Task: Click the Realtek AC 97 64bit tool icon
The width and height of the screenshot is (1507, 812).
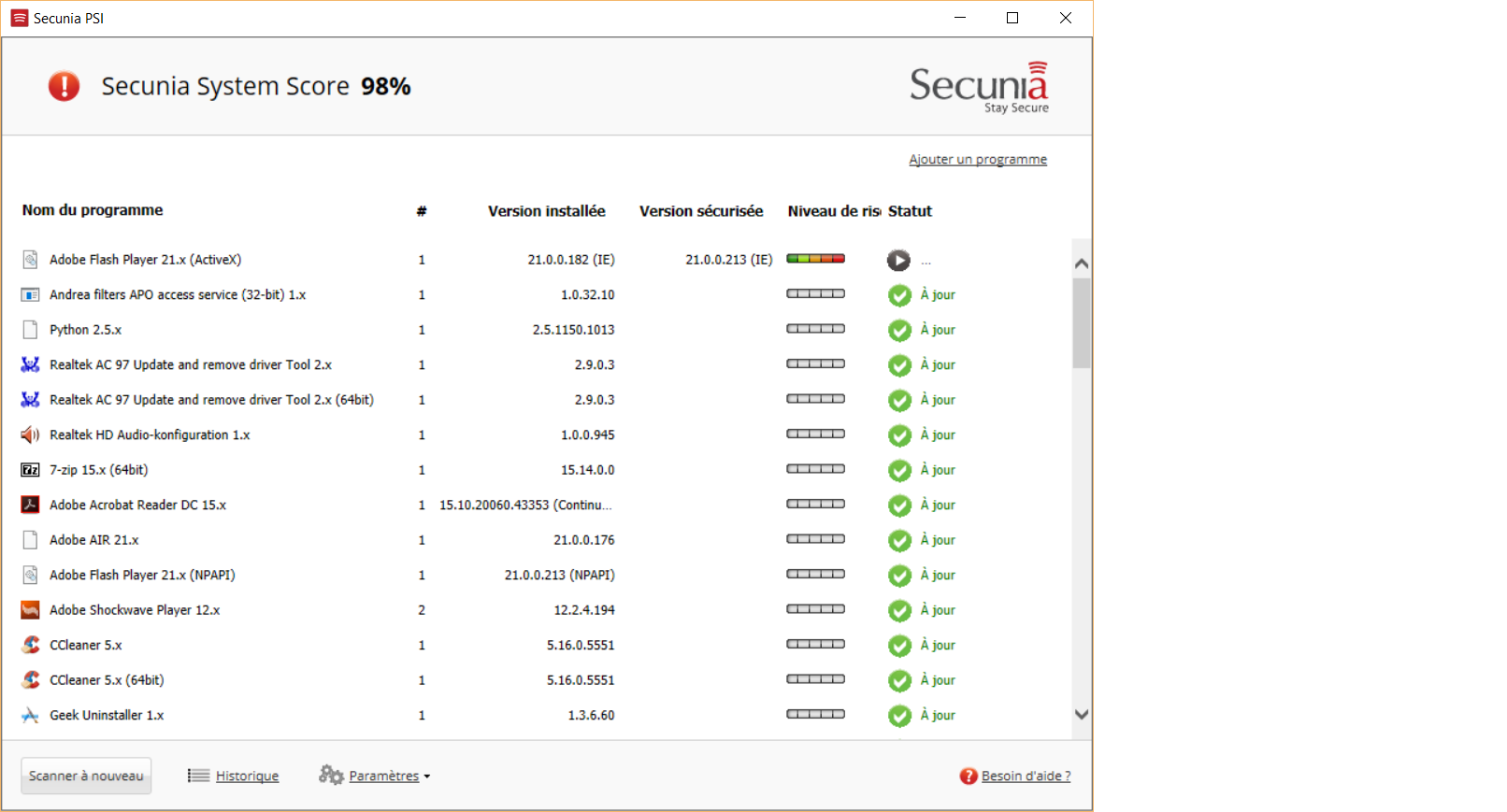Action: 30,400
